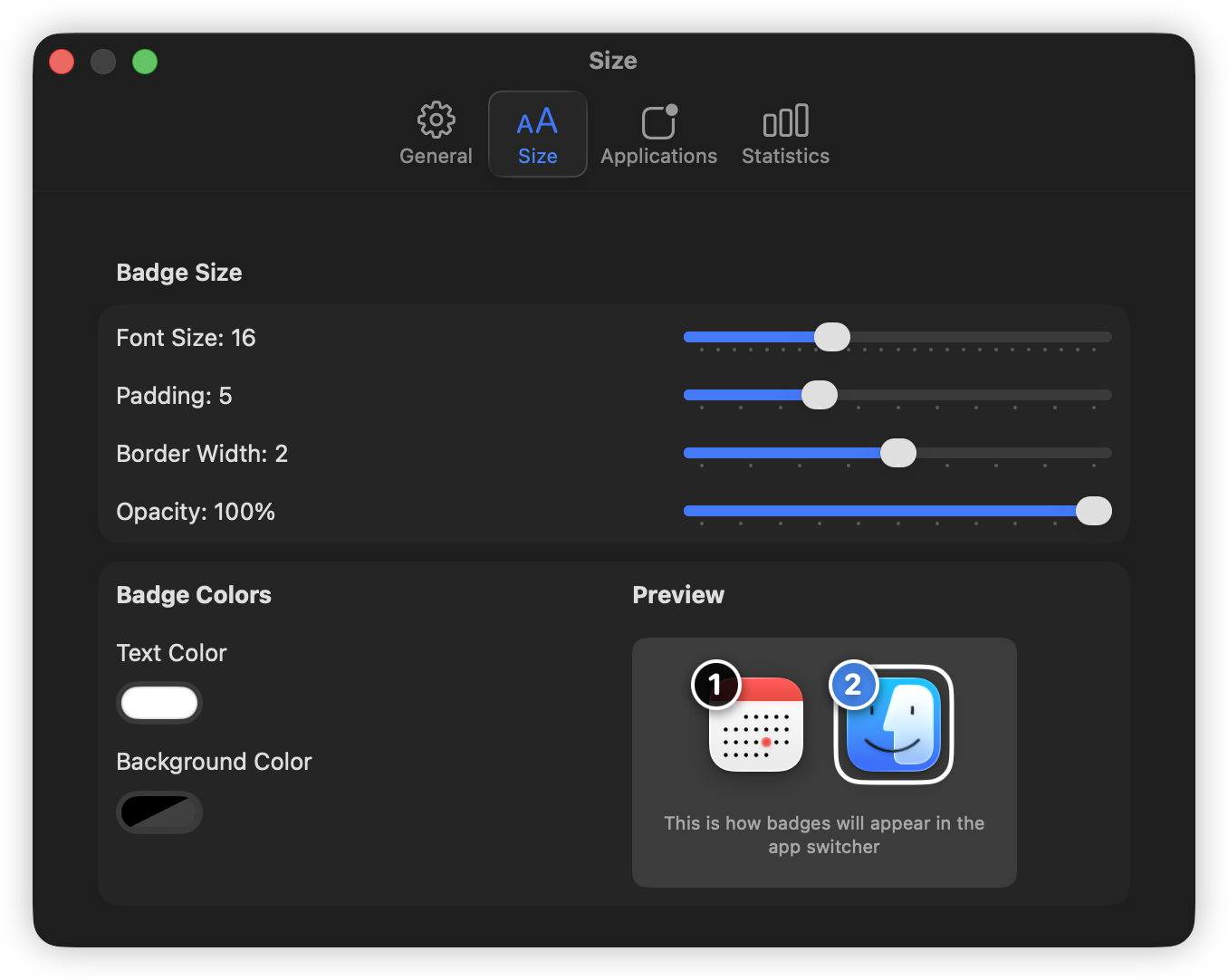1228x980 pixels.
Task: Click the 'Border Width: 2' label
Action: [202, 454]
